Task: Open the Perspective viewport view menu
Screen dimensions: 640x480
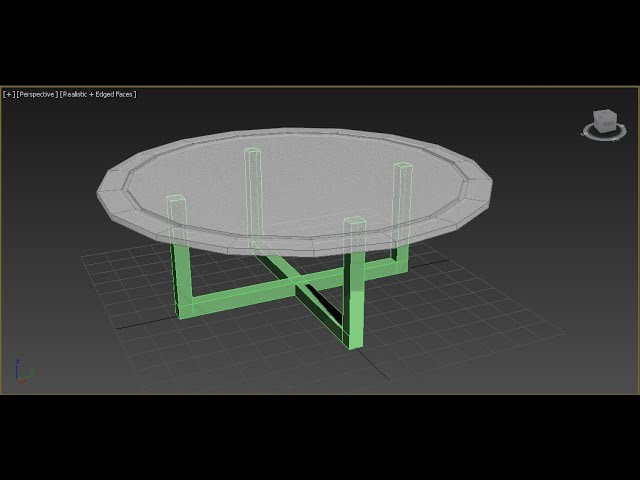Action: click(37, 94)
